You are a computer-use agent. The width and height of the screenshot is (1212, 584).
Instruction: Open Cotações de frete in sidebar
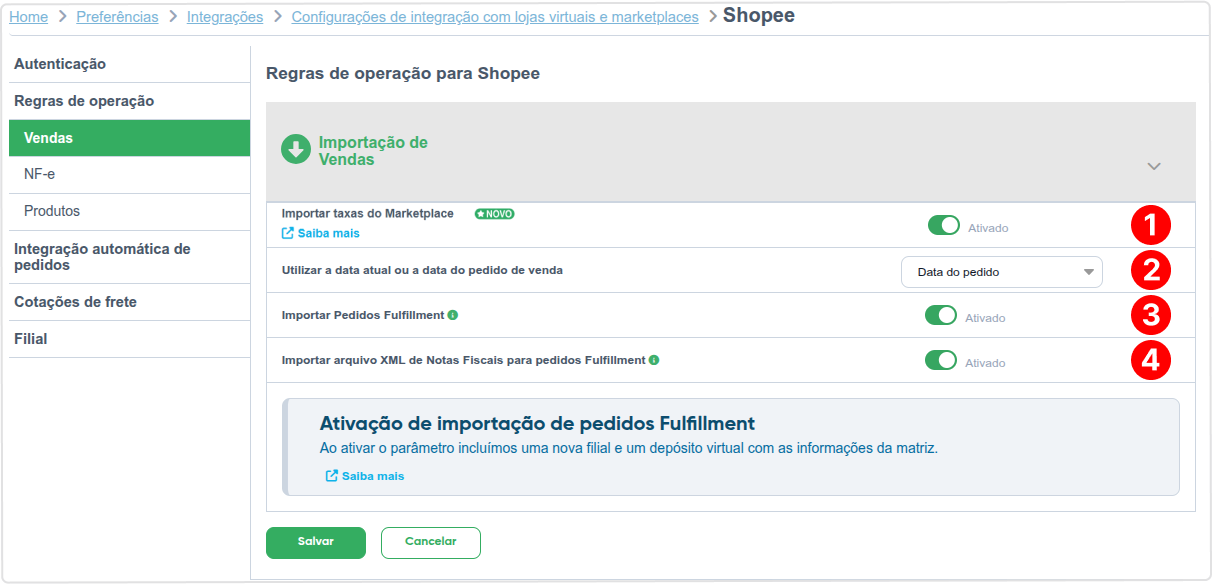(x=129, y=302)
